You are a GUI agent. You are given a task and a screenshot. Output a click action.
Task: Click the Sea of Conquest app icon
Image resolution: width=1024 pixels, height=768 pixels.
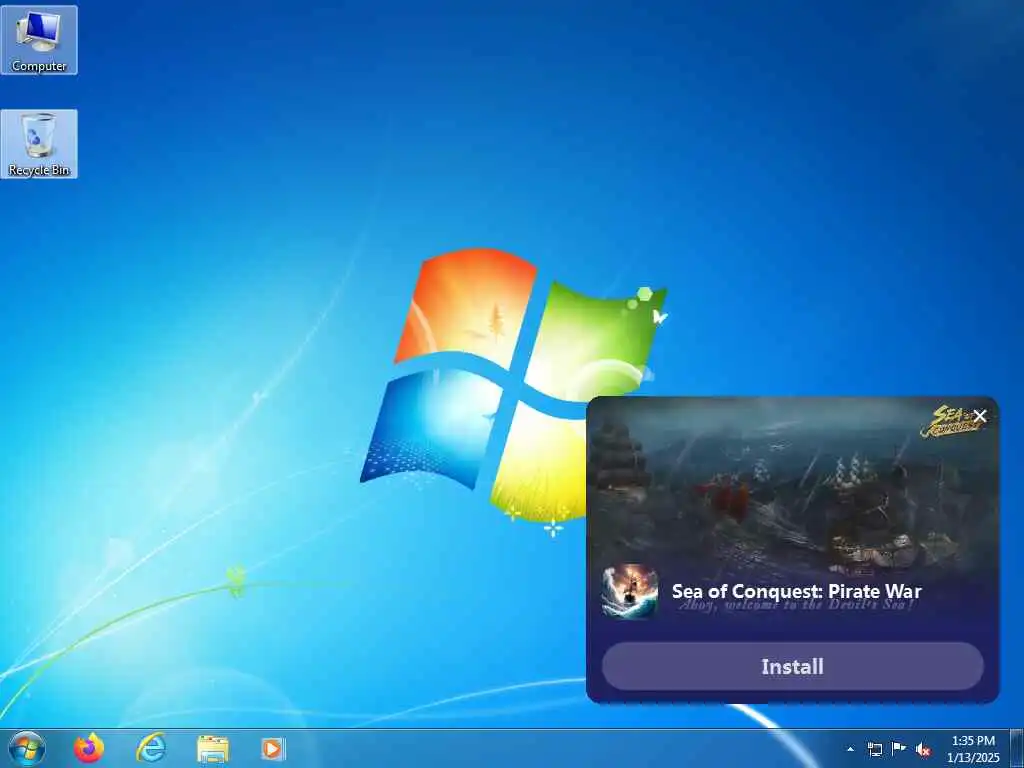(630, 592)
